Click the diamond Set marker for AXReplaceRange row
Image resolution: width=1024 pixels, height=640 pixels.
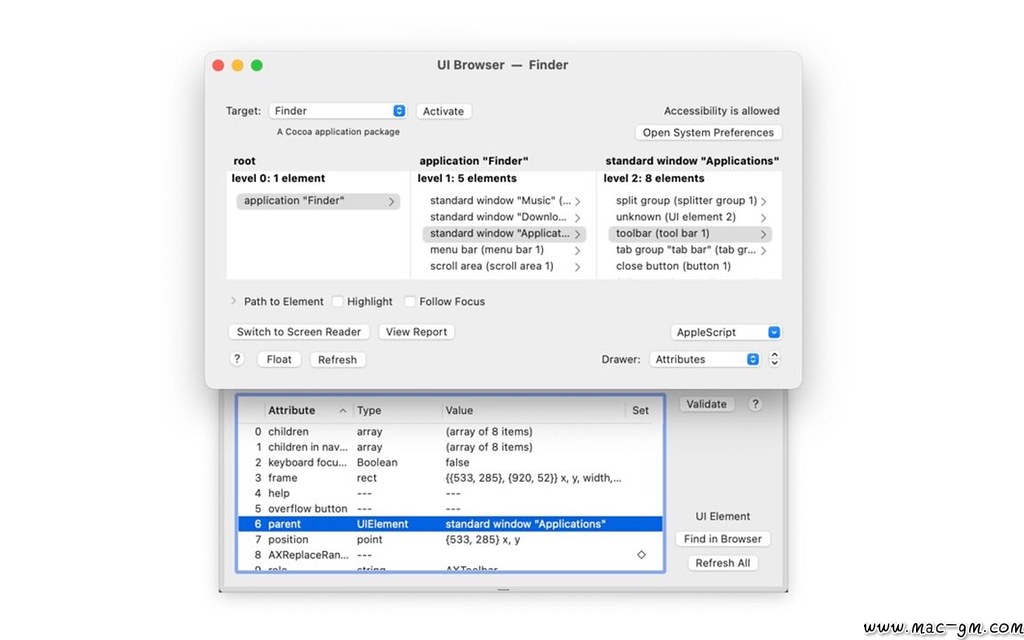[641, 554]
